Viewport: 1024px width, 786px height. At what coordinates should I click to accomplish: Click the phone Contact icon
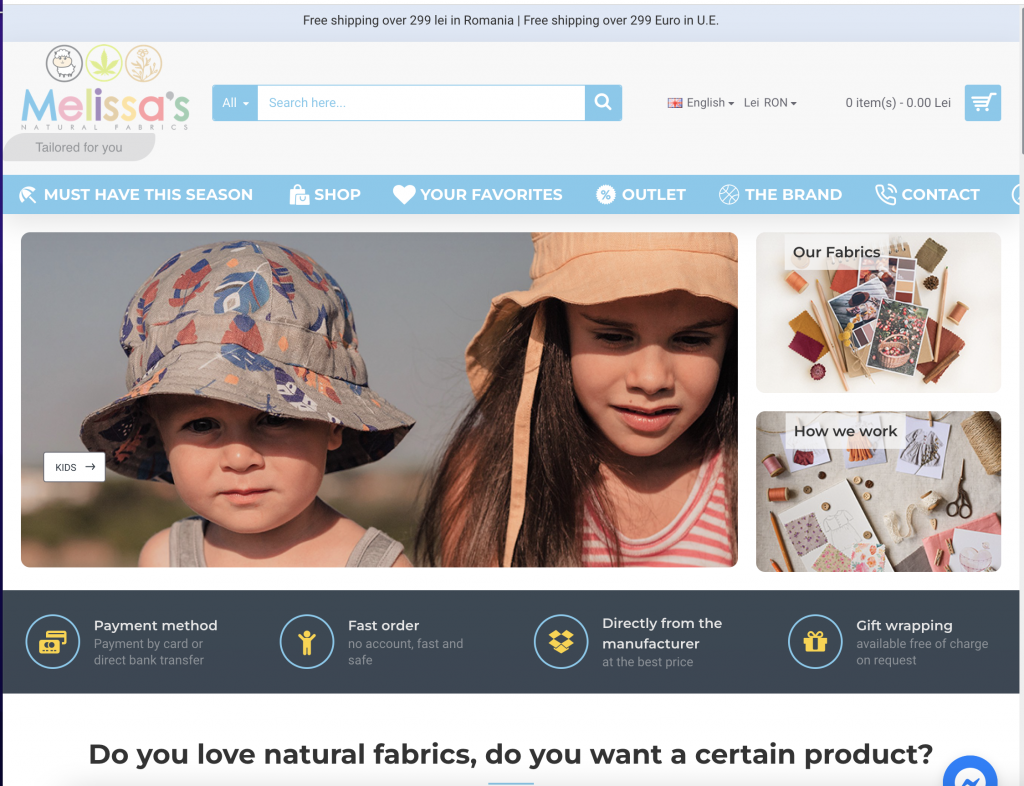(886, 195)
